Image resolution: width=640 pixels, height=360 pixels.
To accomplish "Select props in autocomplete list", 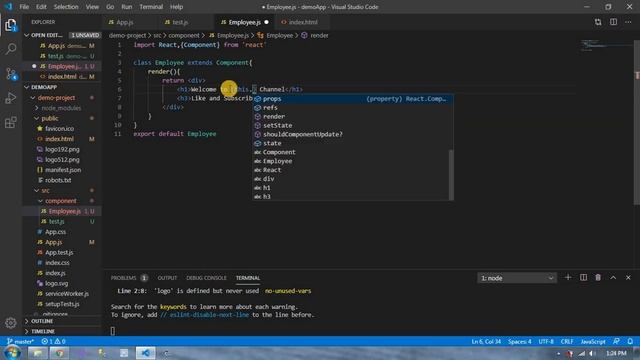I will [x=353, y=99].
